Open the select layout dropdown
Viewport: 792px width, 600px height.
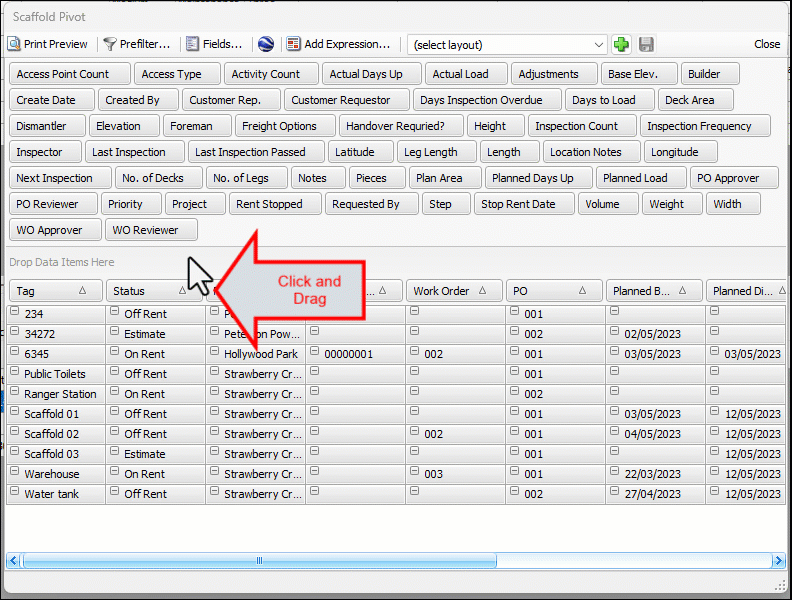pyautogui.click(x=599, y=44)
